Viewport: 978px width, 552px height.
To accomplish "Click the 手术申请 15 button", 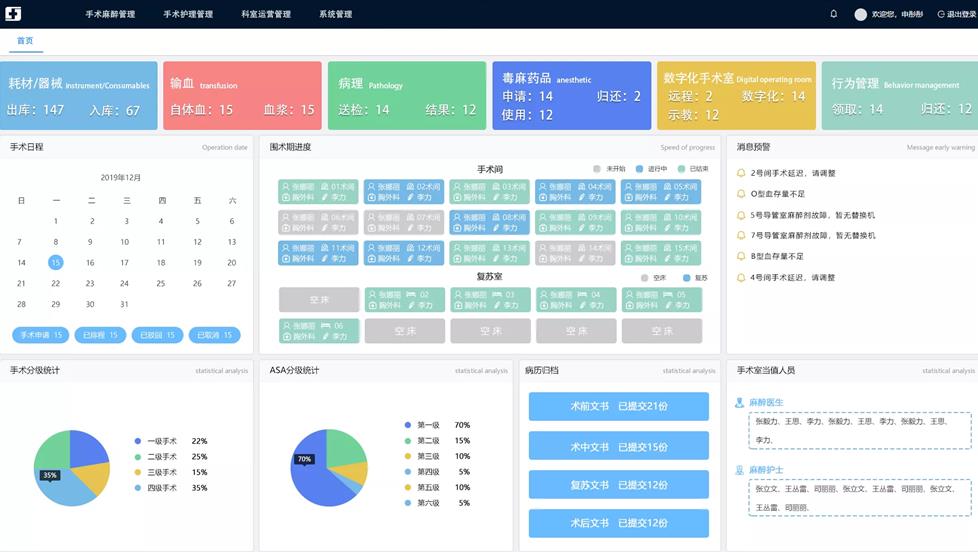I will click(40, 335).
